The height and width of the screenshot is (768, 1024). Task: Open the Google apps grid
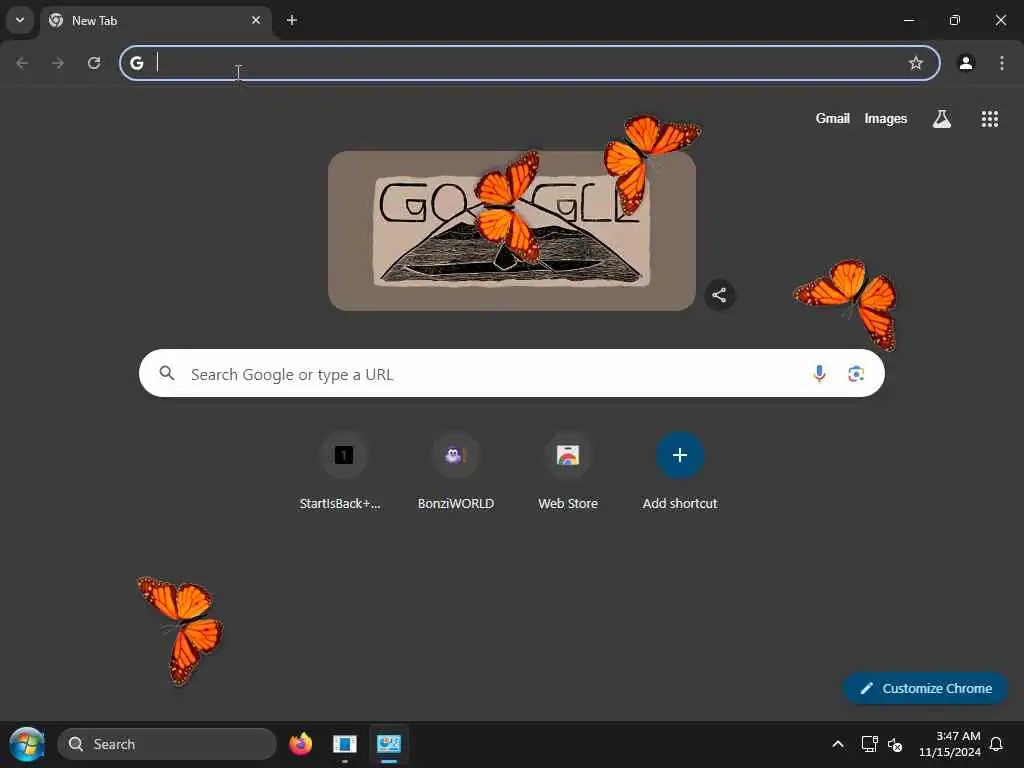coord(989,118)
